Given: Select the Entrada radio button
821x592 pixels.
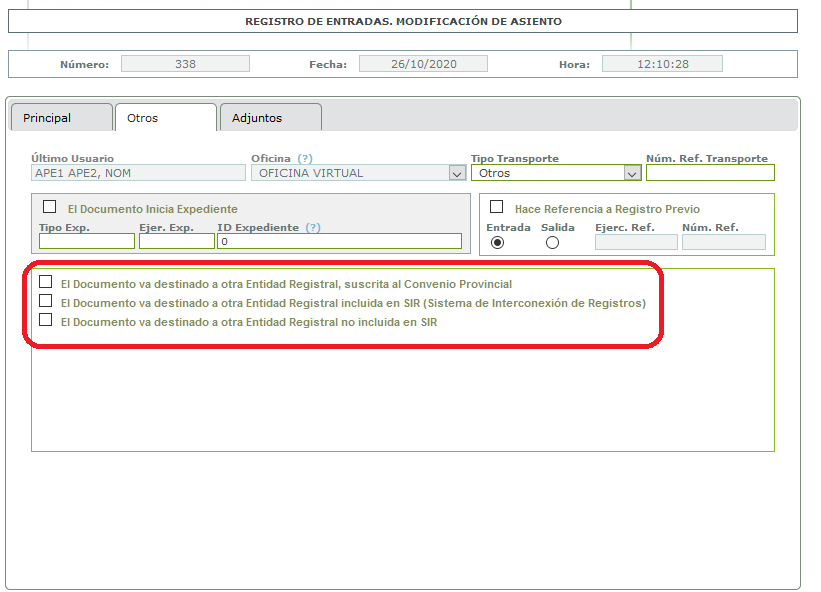Looking at the screenshot, I should pos(497,243).
